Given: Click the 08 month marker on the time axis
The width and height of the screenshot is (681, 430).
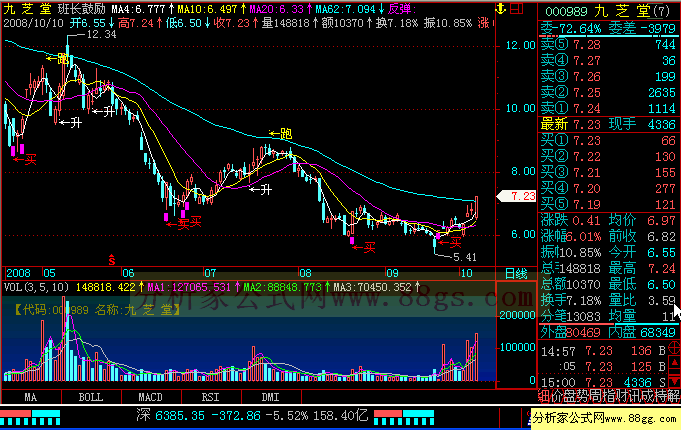Looking at the screenshot, I should pos(305,273).
